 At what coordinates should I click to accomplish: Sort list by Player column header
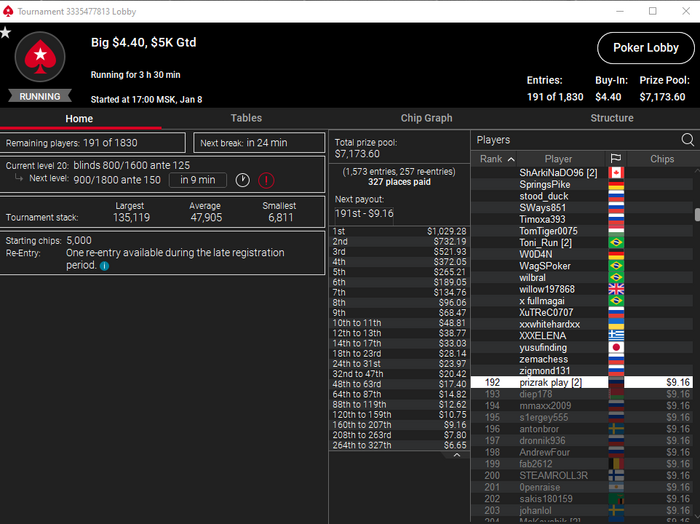click(558, 159)
